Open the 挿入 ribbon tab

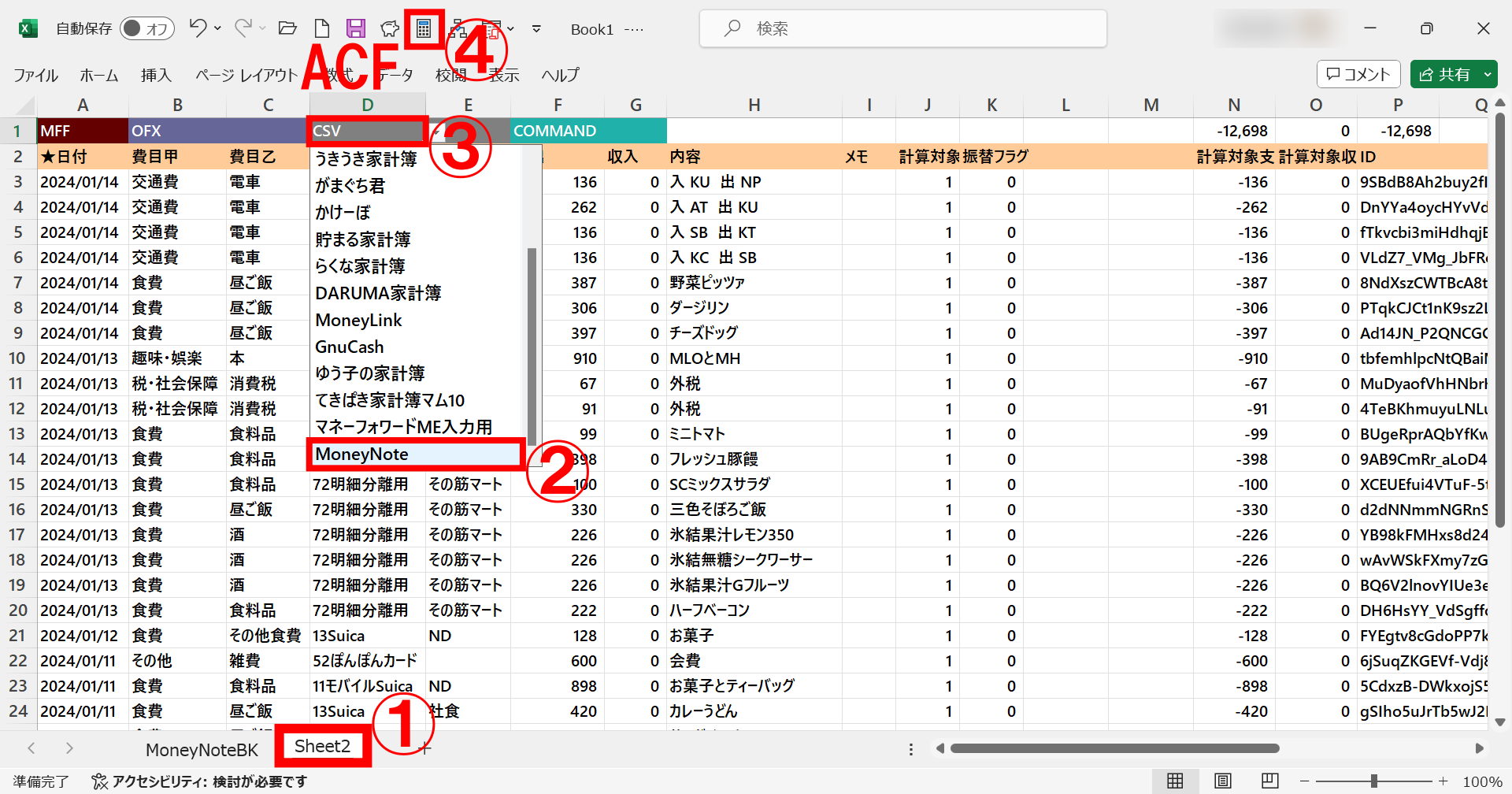(156, 75)
